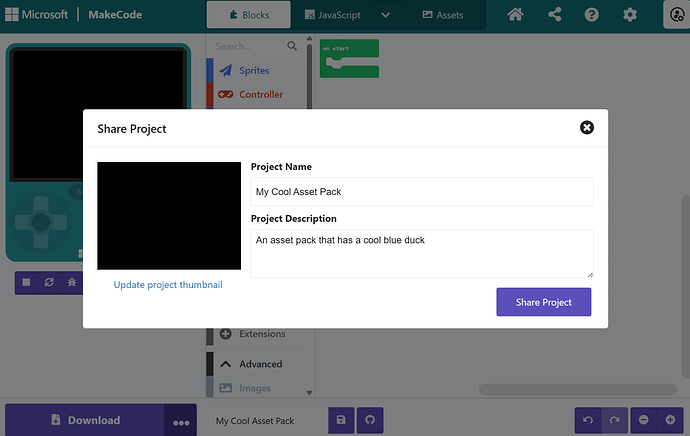Zoom out with minus icon
Viewport: 690px width, 436px height.
(x=644, y=420)
